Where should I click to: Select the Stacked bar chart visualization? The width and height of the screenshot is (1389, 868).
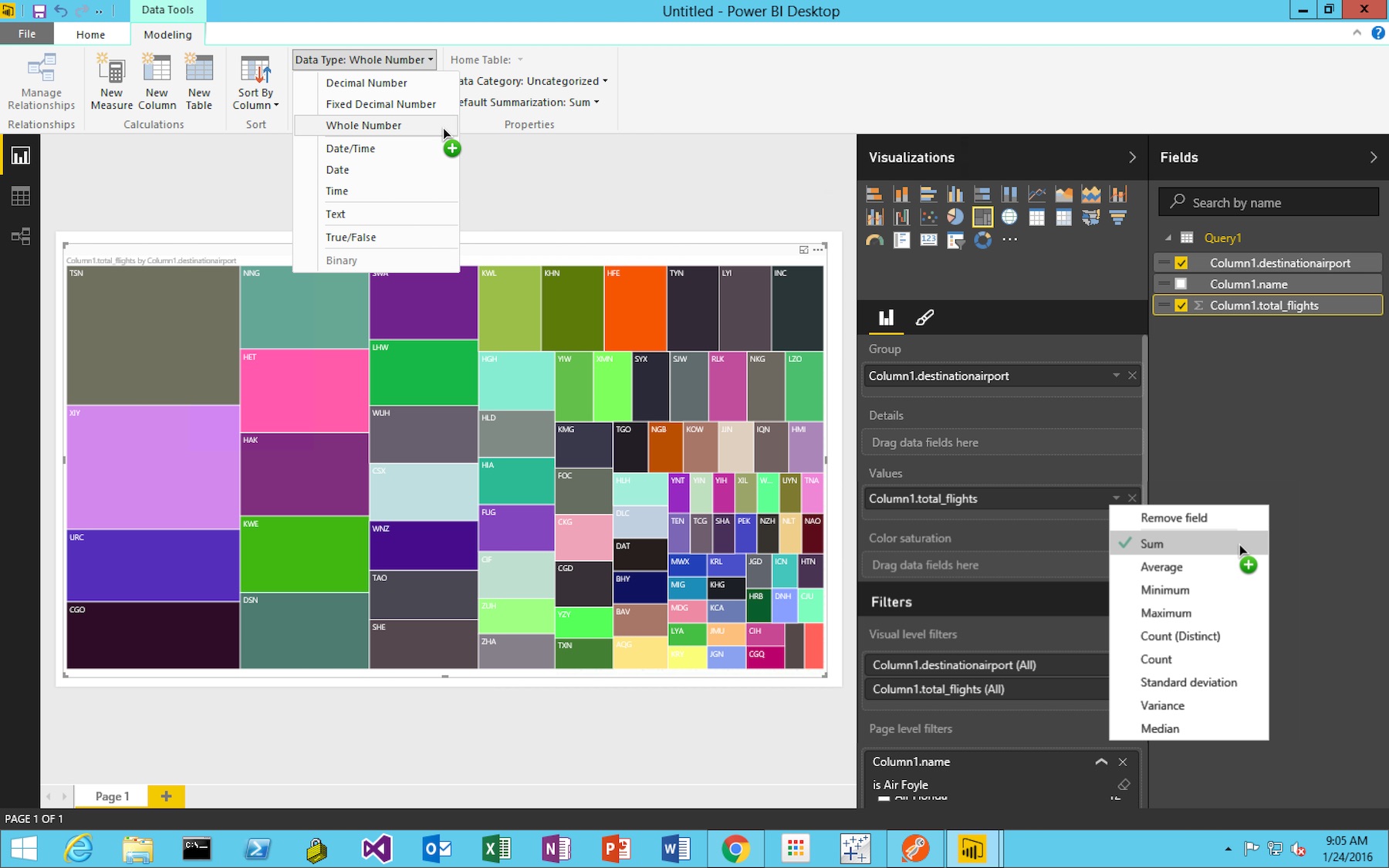874,194
